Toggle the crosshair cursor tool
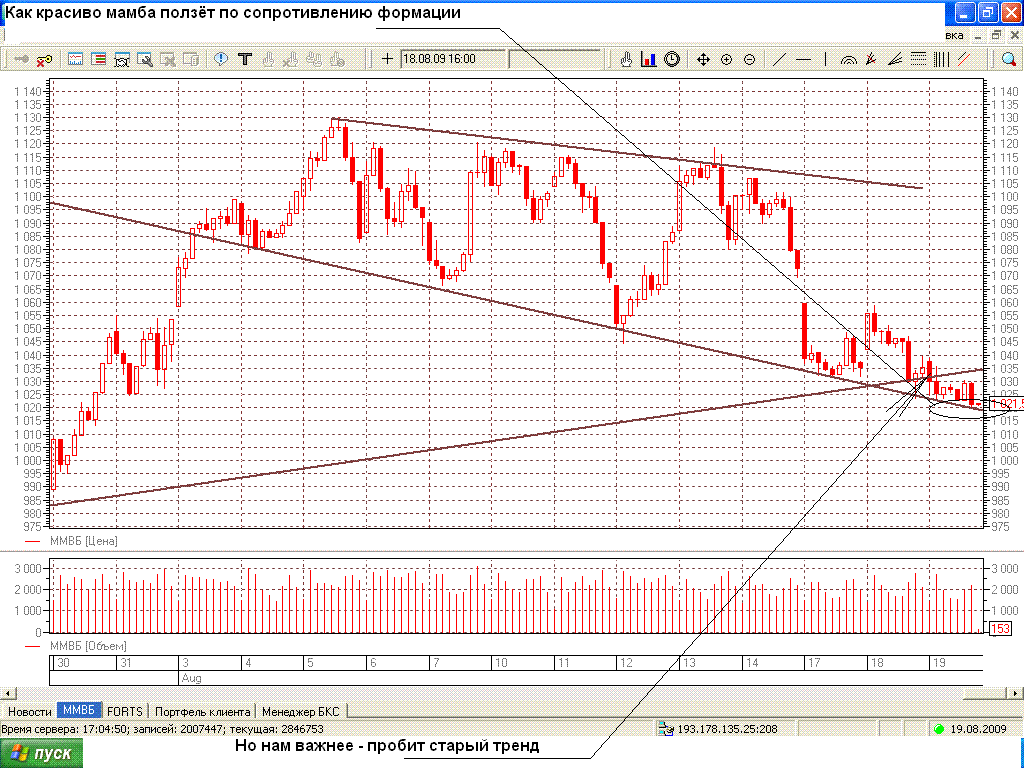Image resolution: width=1024 pixels, height=768 pixels. coord(387,59)
